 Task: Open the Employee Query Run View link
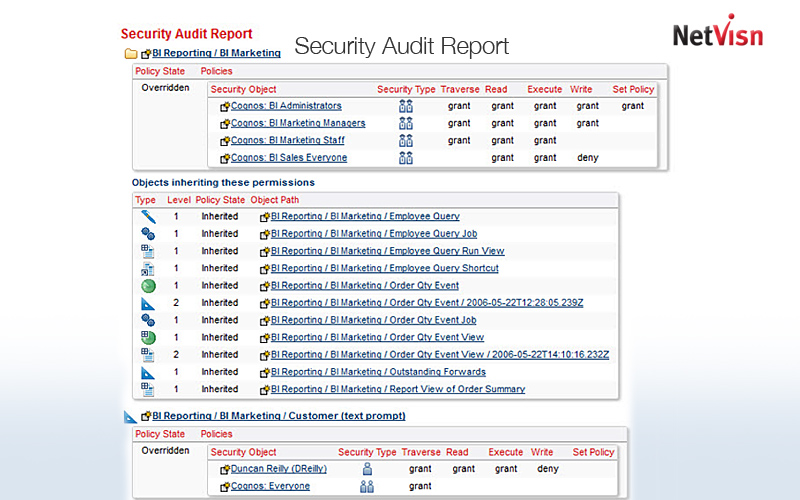(388, 251)
